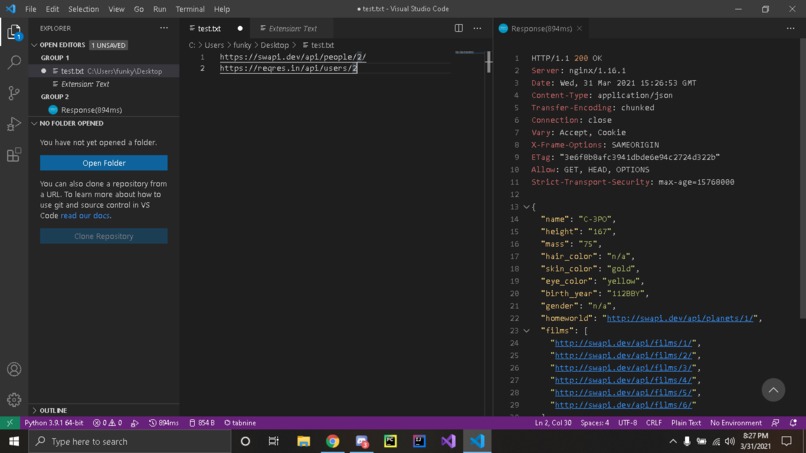Open the Search view in activity bar
This screenshot has height=453, width=806.
pos(14,62)
